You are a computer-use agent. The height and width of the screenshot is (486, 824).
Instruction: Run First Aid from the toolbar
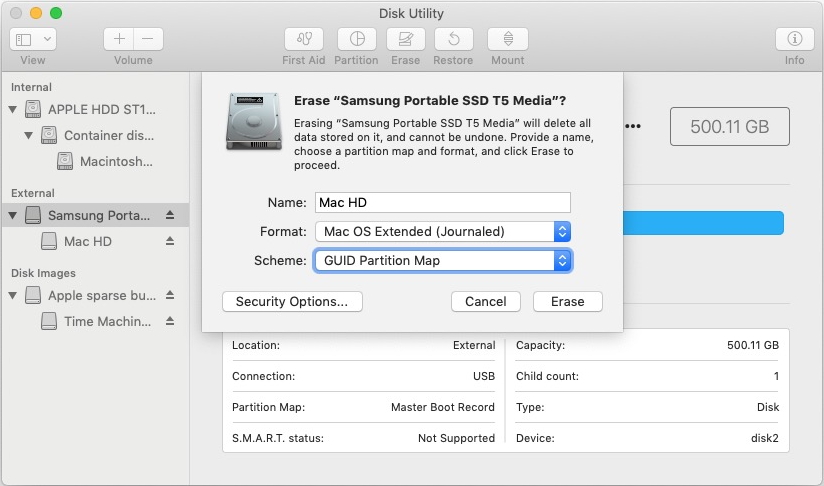pyautogui.click(x=304, y=39)
